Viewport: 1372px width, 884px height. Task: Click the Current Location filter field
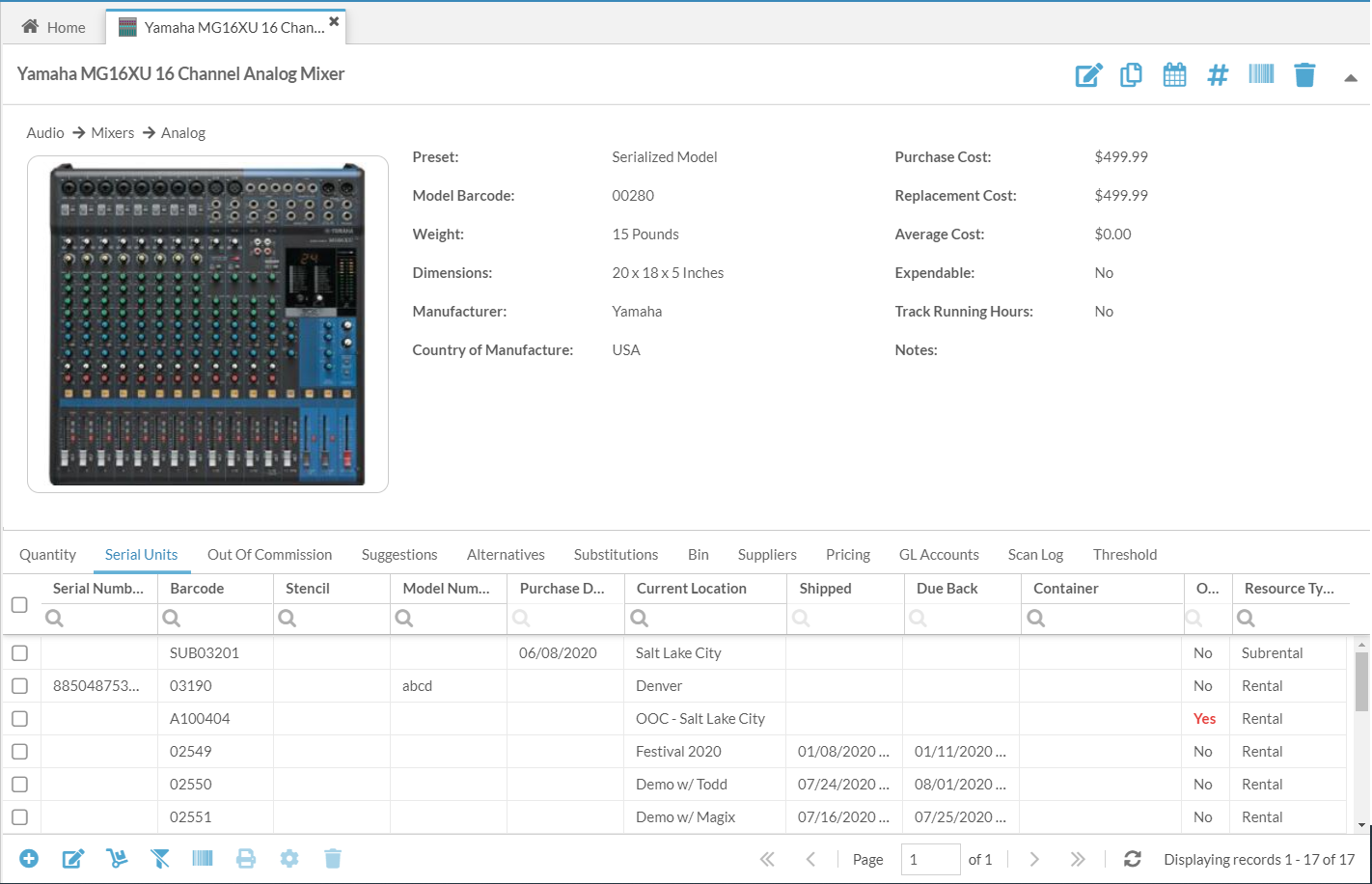click(705, 619)
